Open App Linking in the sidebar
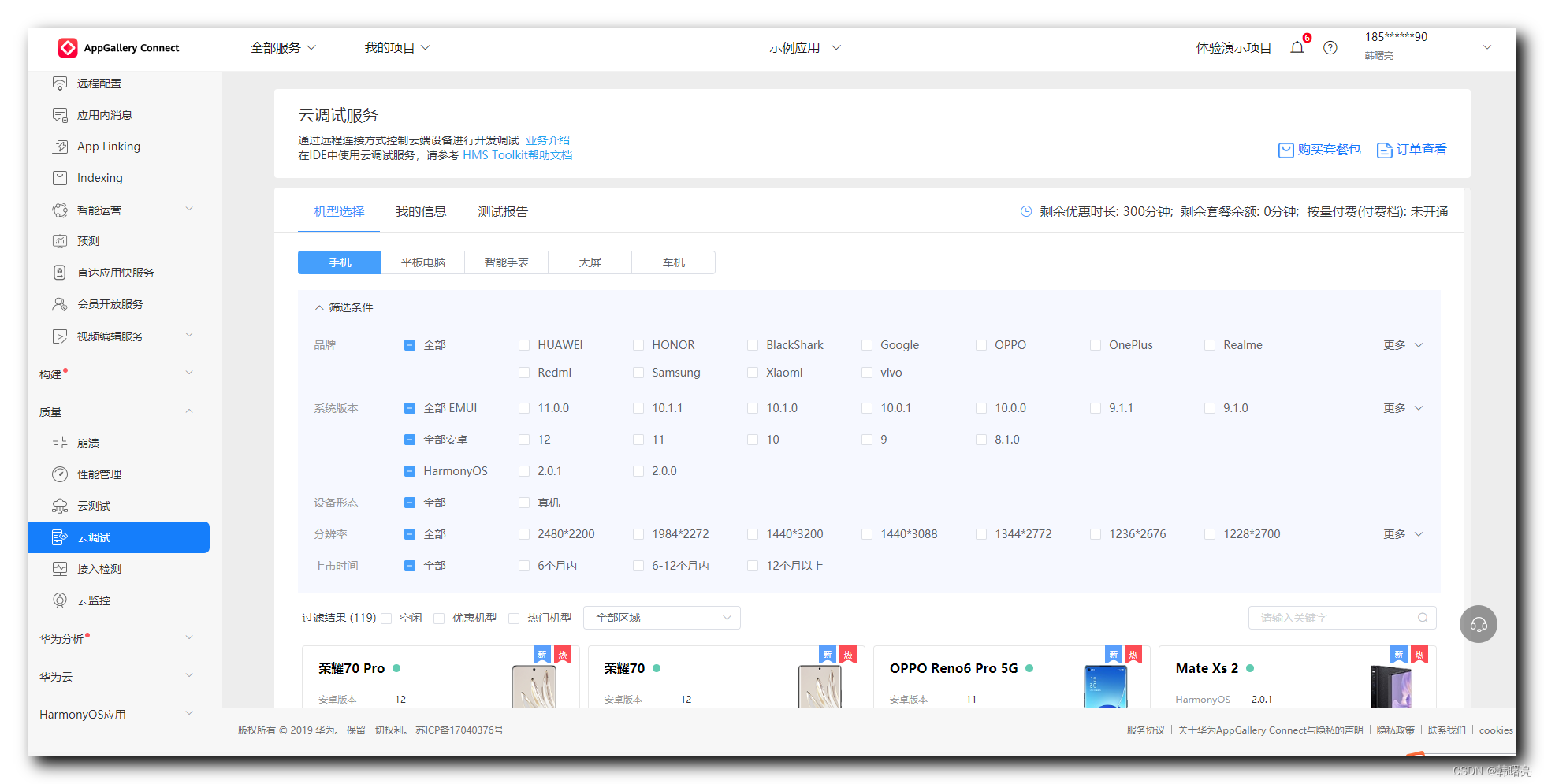1544x784 pixels. pyautogui.click(x=109, y=147)
